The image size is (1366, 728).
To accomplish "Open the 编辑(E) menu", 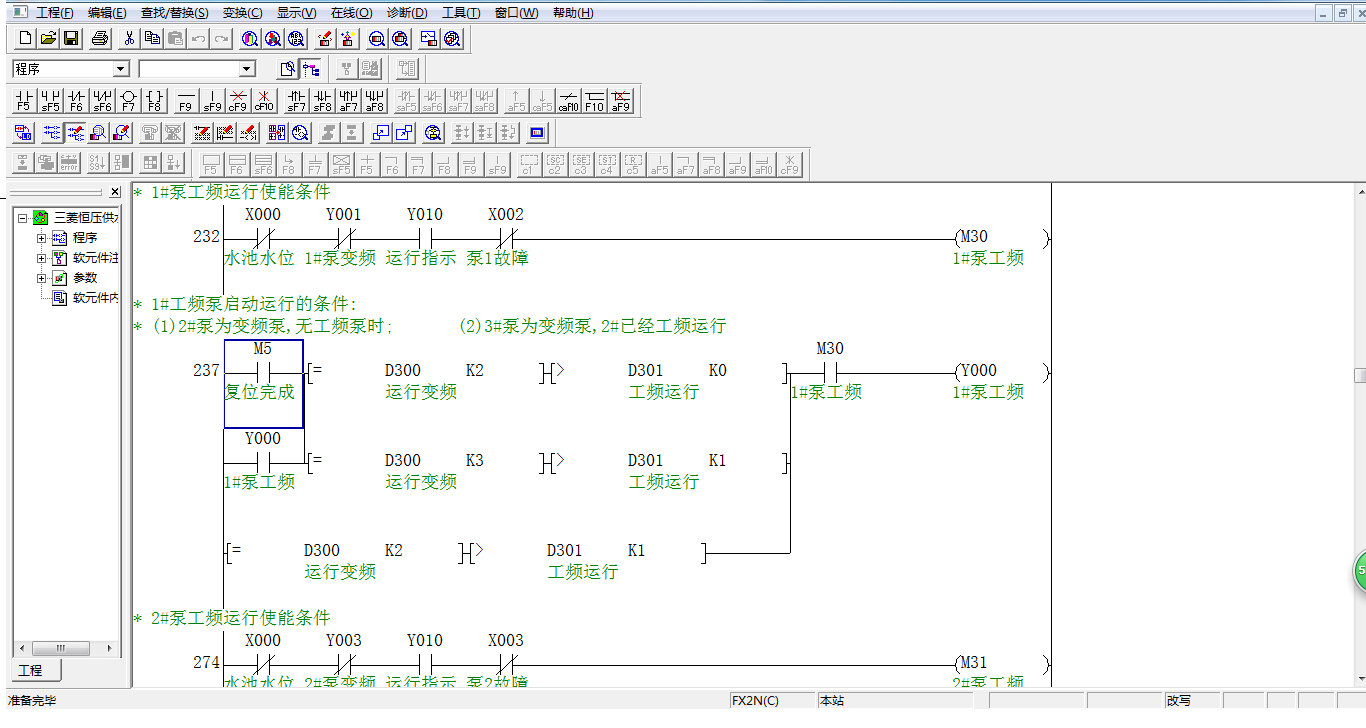I will (107, 13).
